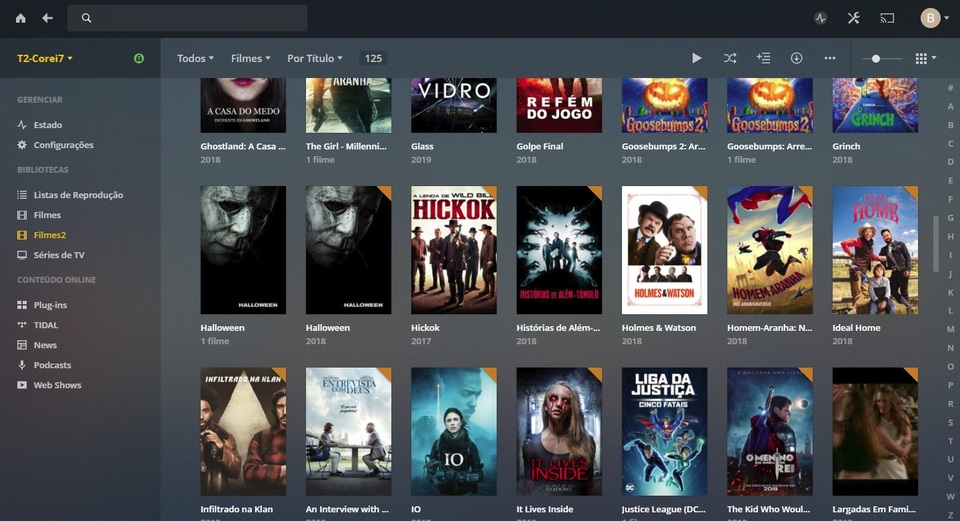Click the Web Shows play icon
This screenshot has height=521, width=960.
coord(22,385)
